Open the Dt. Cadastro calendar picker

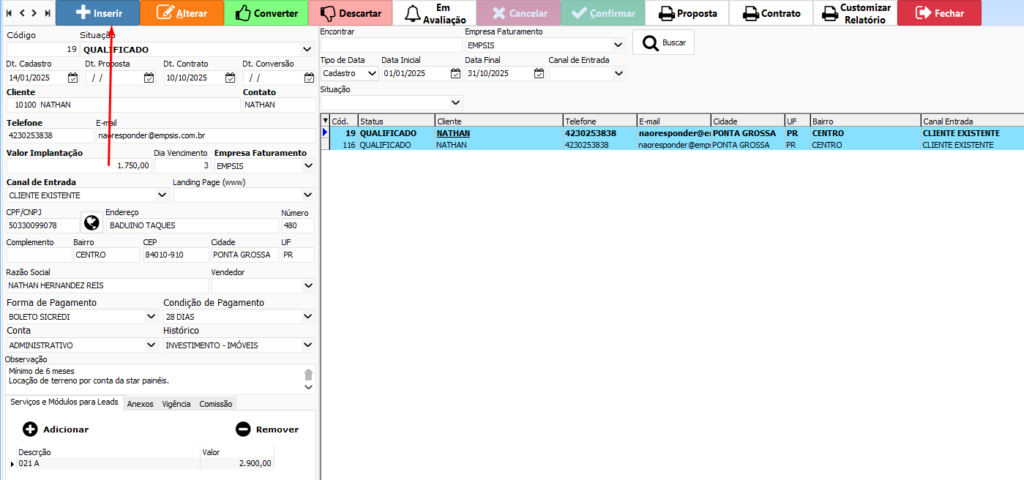point(70,77)
